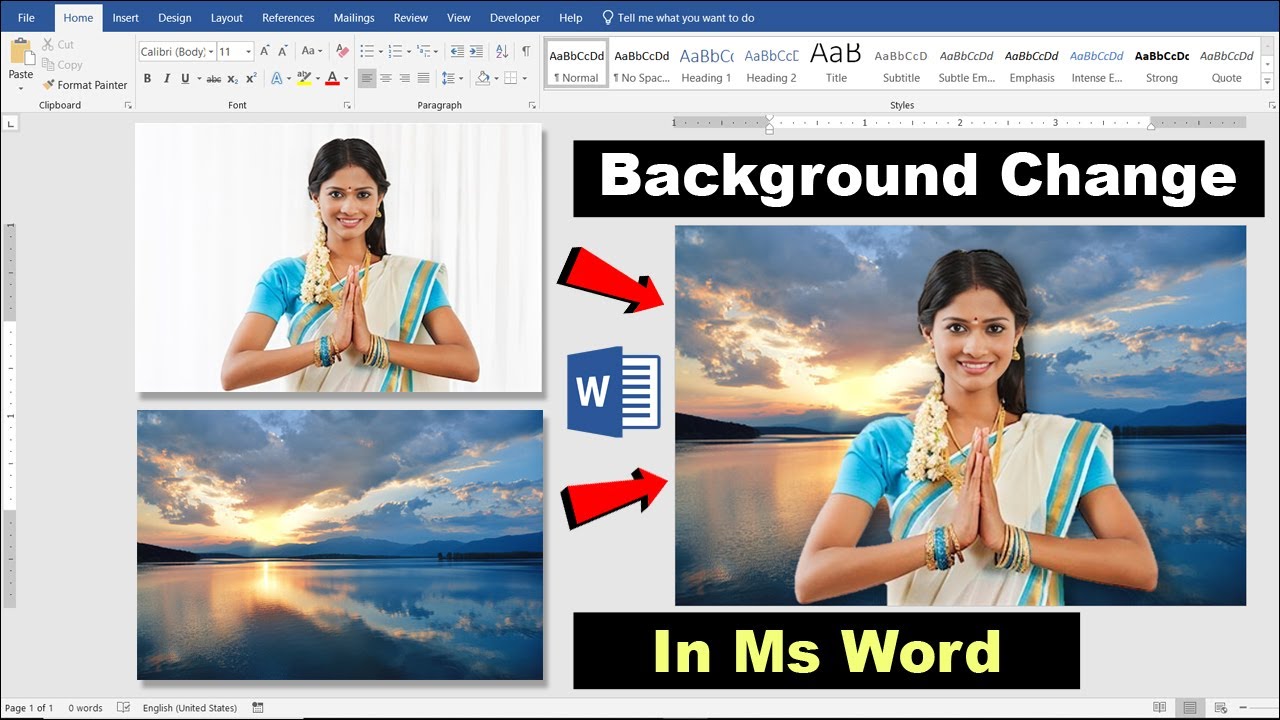The height and width of the screenshot is (720, 1280).
Task: Click the Center alignment icon
Action: tap(386, 78)
